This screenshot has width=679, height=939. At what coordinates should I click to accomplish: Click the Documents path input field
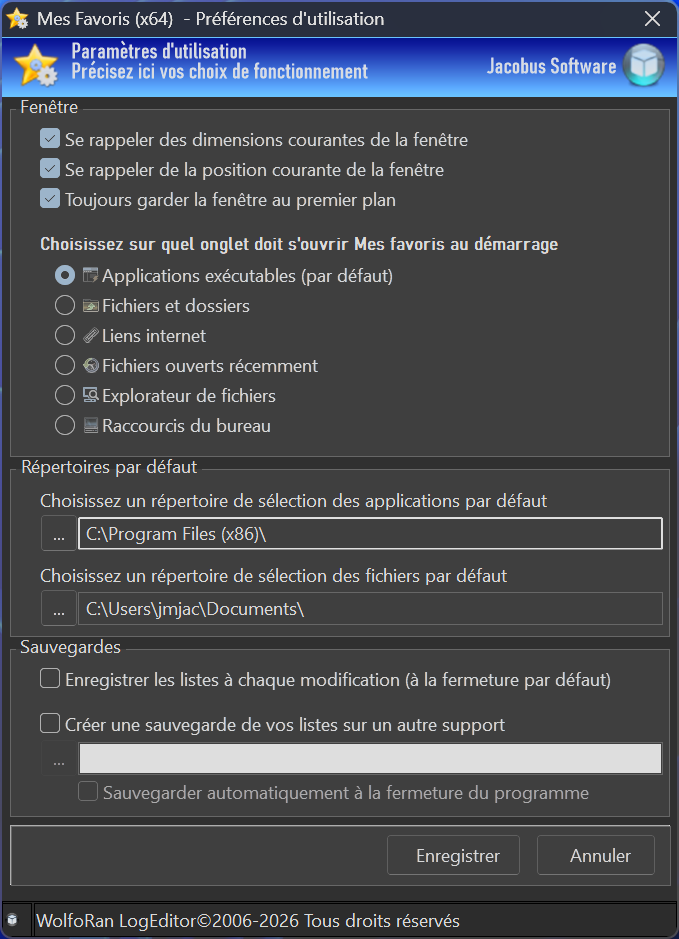(x=370, y=608)
